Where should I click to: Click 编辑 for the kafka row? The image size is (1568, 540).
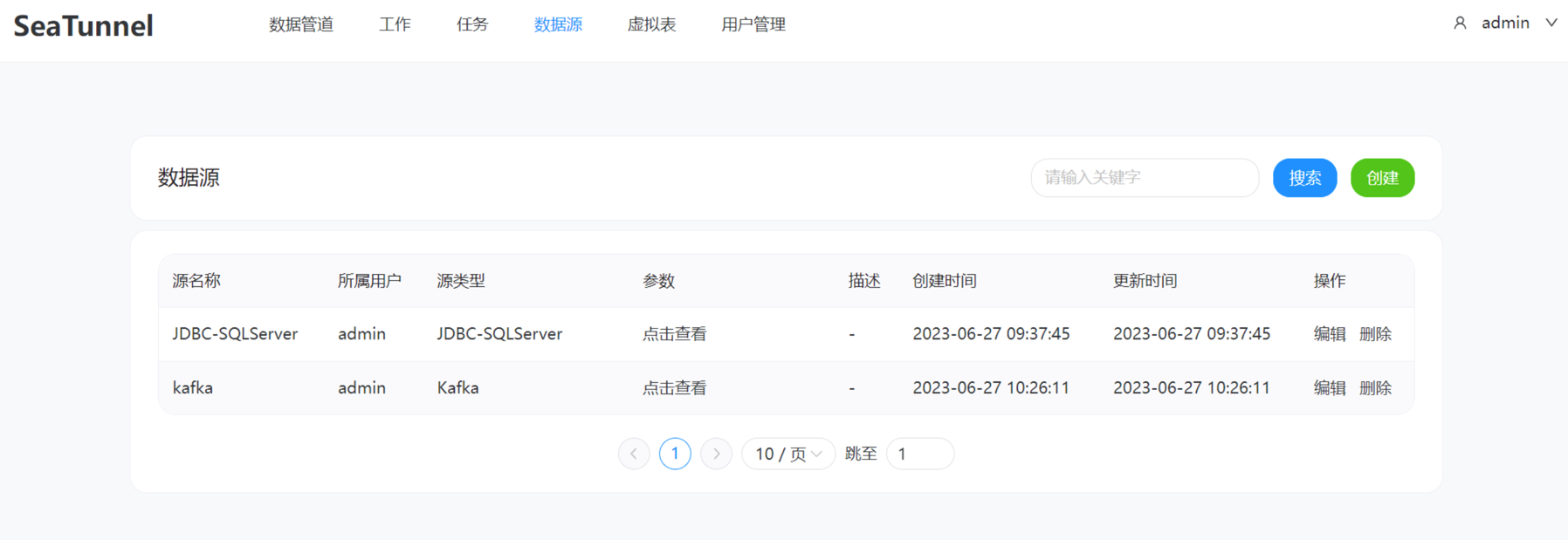pyautogui.click(x=1330, y=388)
